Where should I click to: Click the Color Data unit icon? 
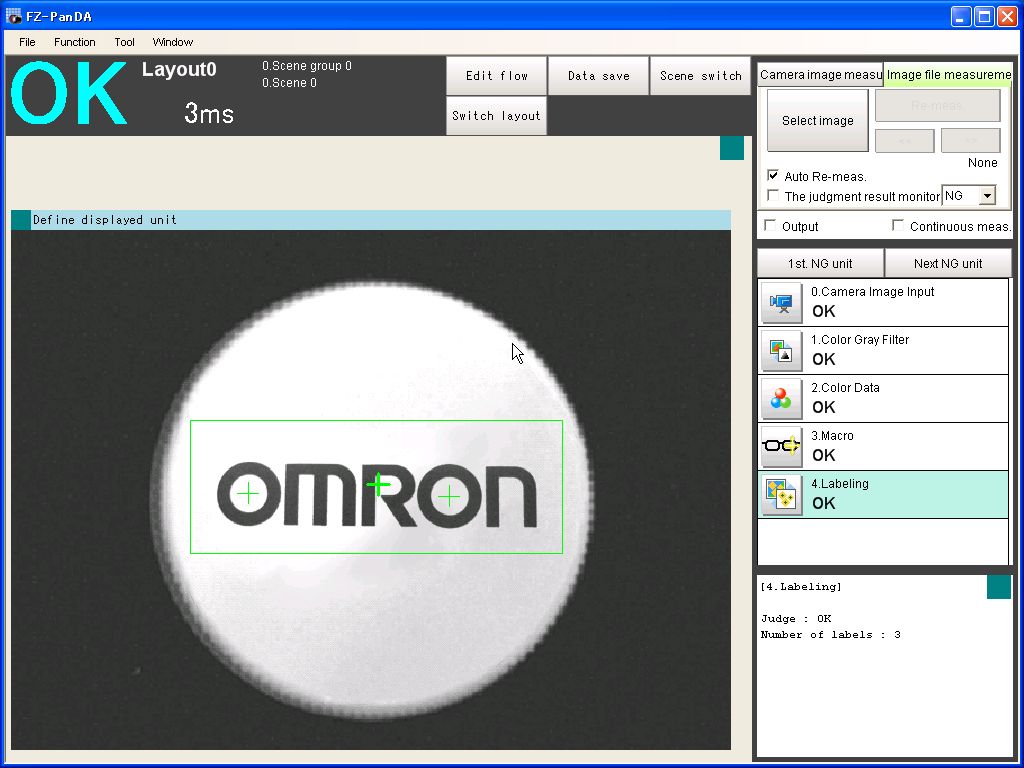point(782,399)
